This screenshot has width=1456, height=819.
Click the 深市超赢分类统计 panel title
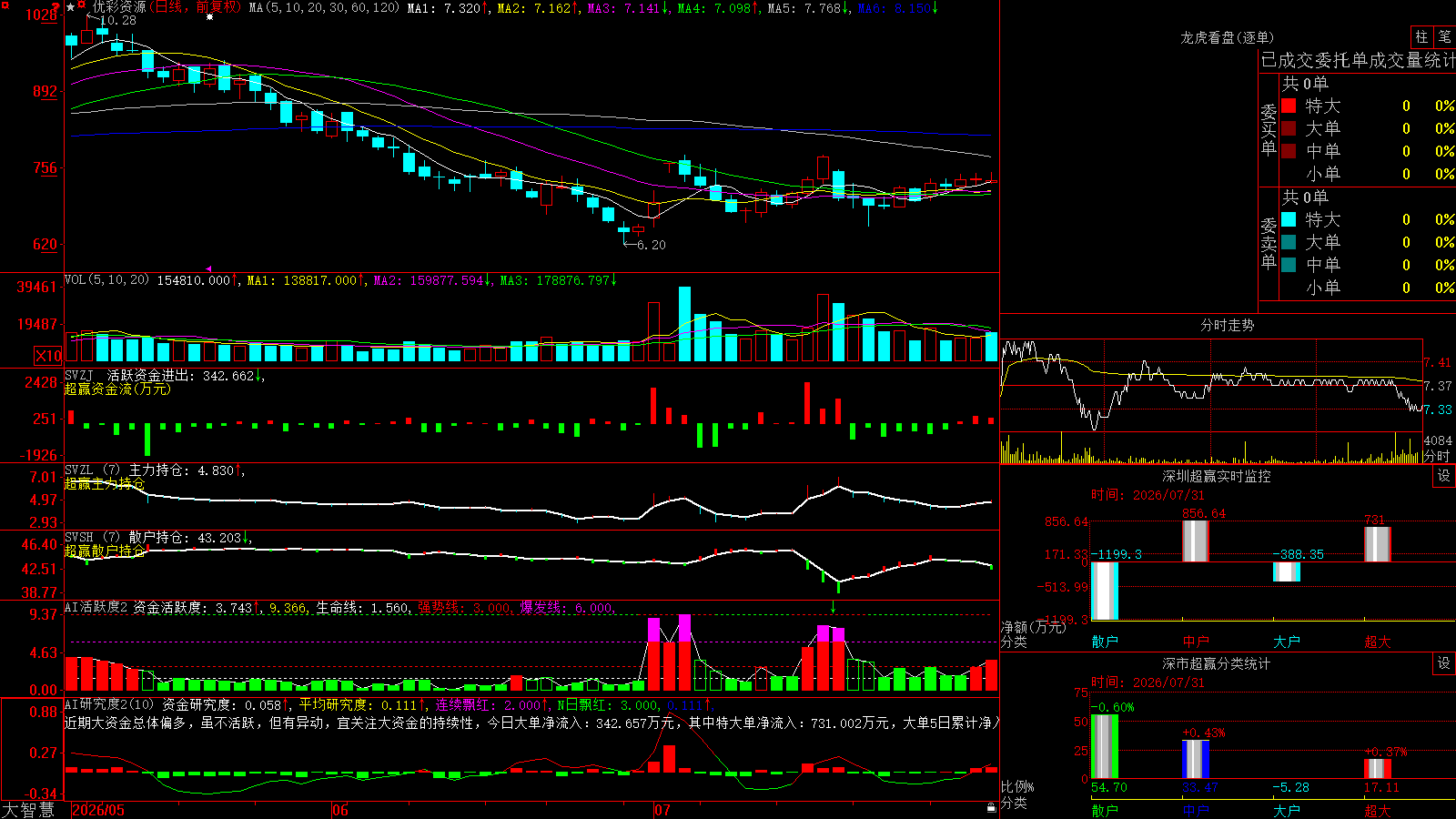point(1216,663)
